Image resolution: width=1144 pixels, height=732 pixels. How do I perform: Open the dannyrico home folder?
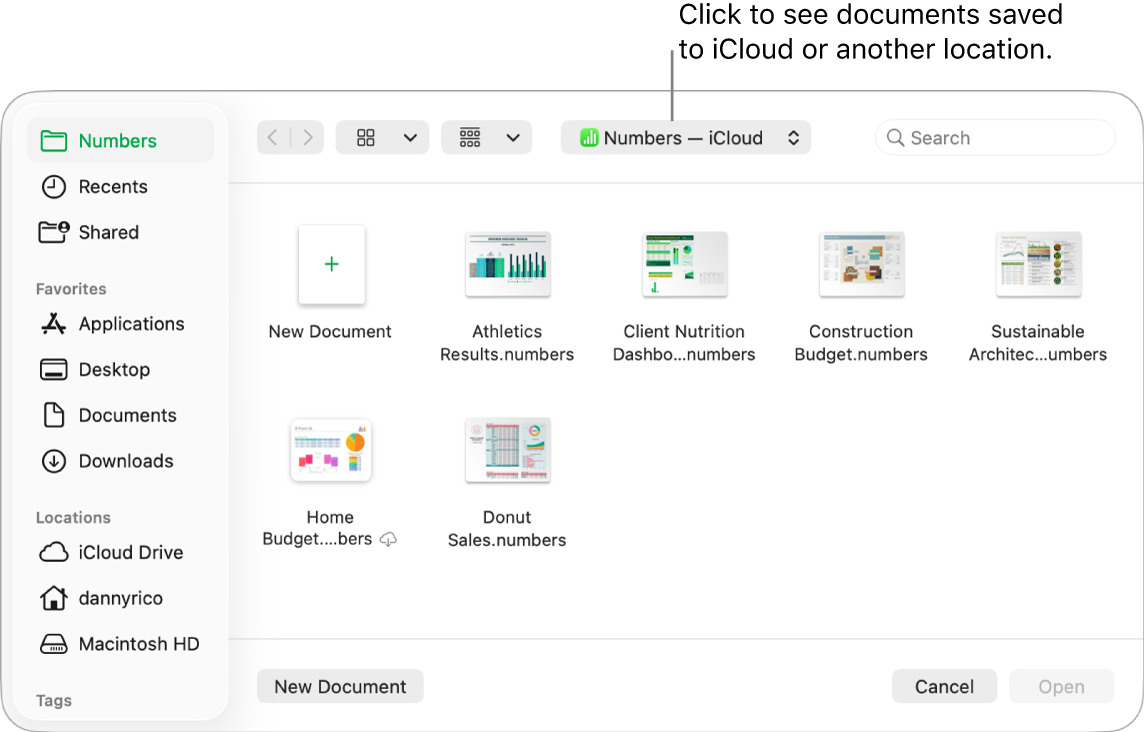[x=120, y=598]
